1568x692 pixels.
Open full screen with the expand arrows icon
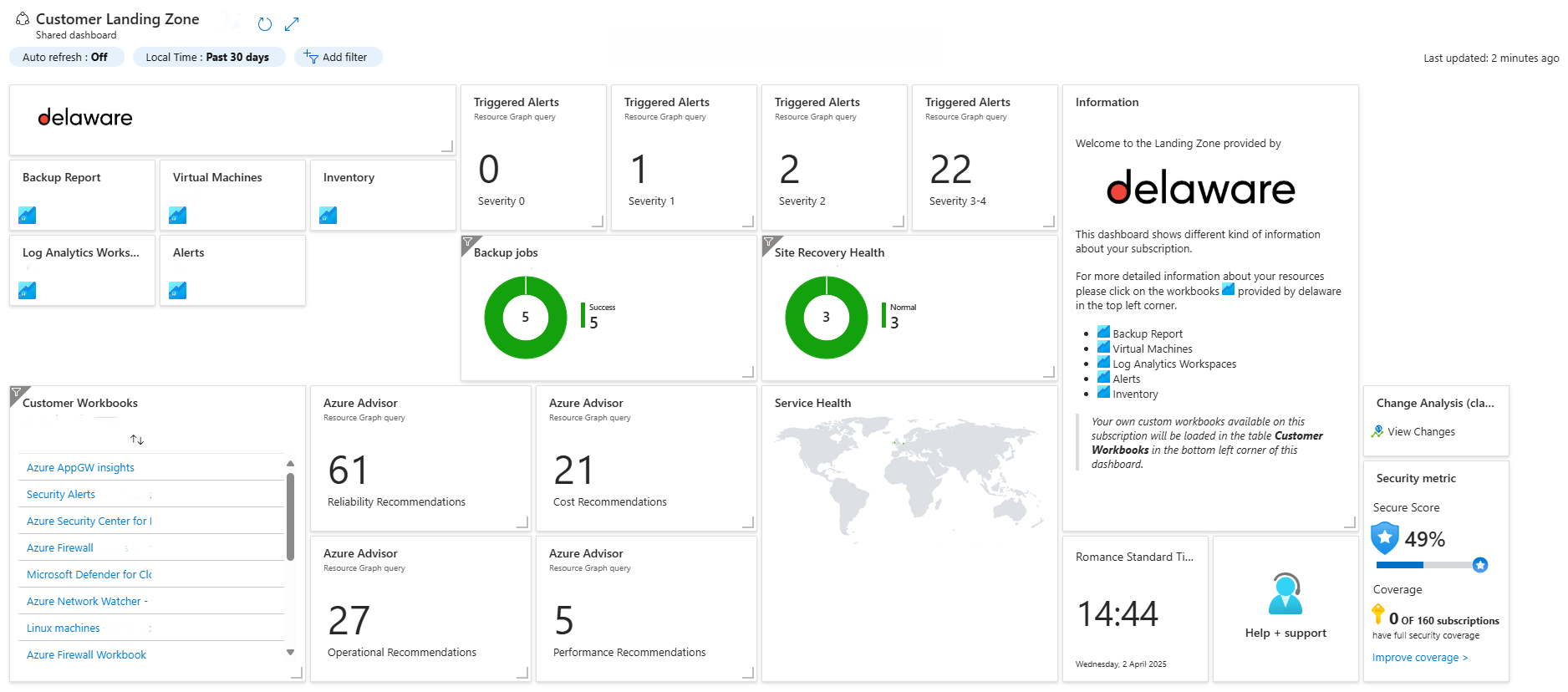(292, 24)
